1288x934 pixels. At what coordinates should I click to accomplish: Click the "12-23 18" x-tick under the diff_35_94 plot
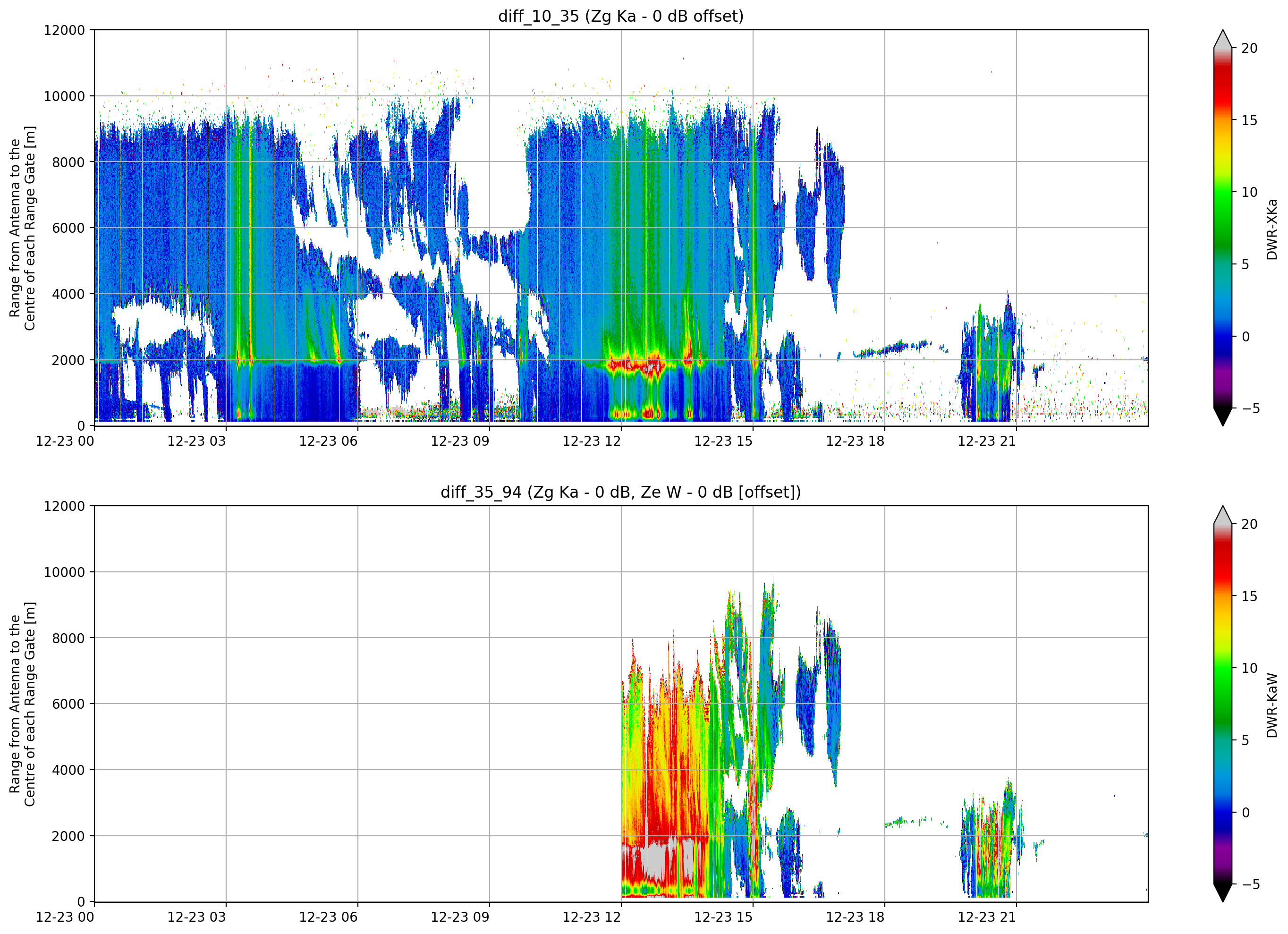point(855,917)
